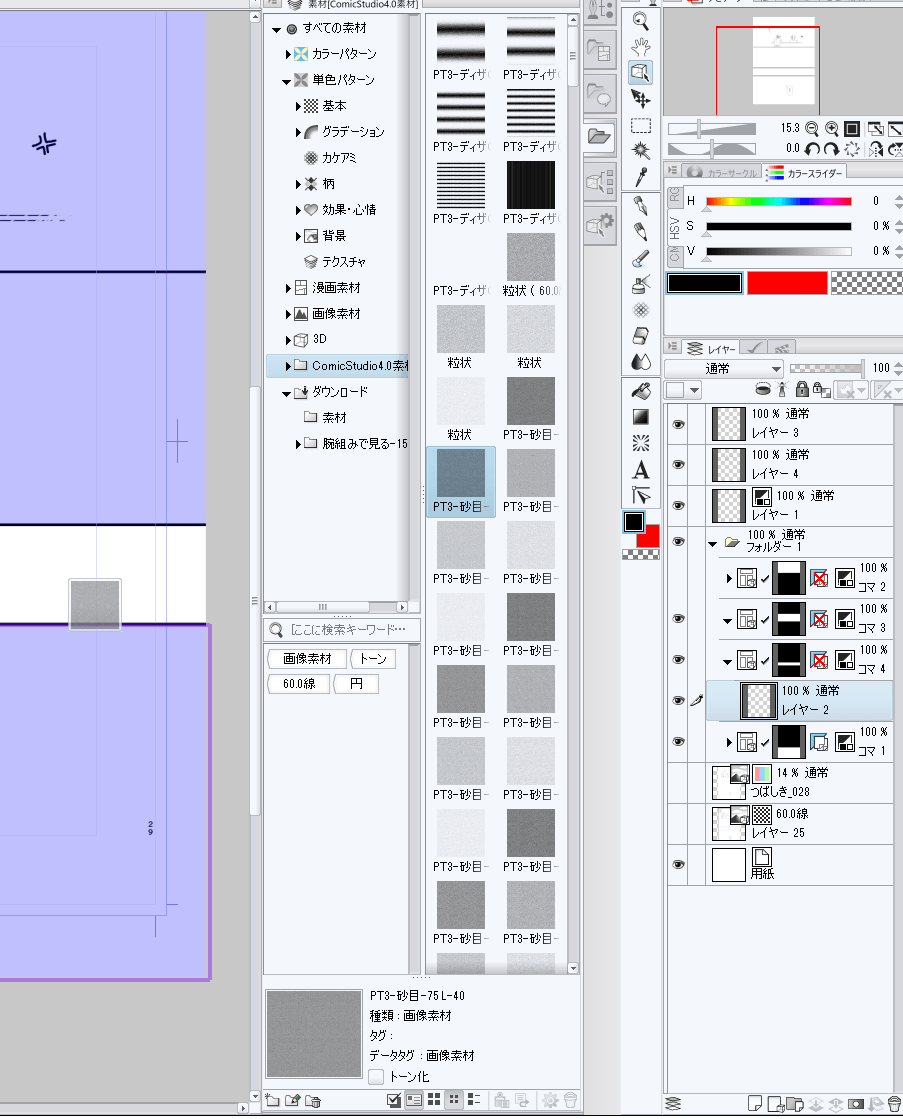
Task: Click the material search keyword field
Action: point(348,630)
